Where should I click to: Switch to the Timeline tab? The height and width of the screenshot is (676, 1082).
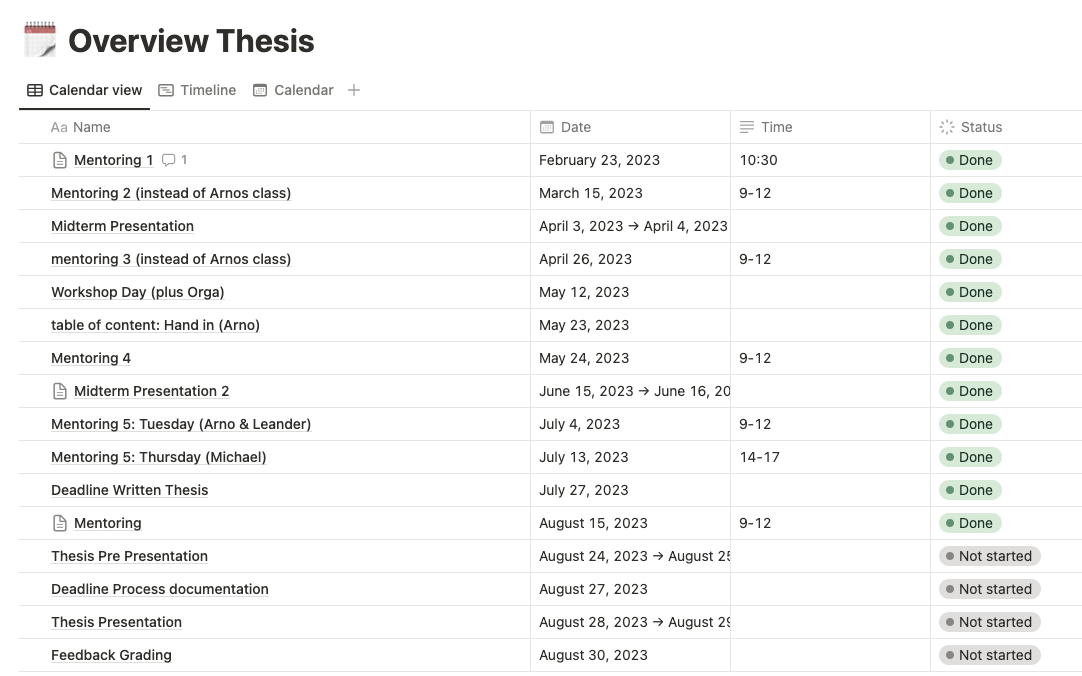click(x=208, y=90)
